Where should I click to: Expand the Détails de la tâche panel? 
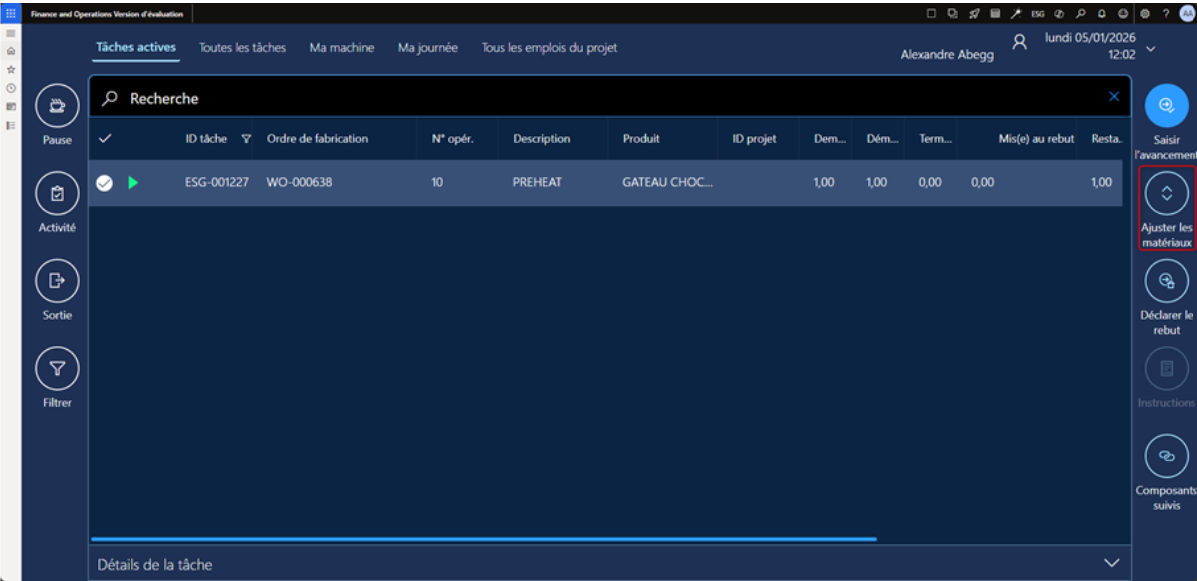1111,563
